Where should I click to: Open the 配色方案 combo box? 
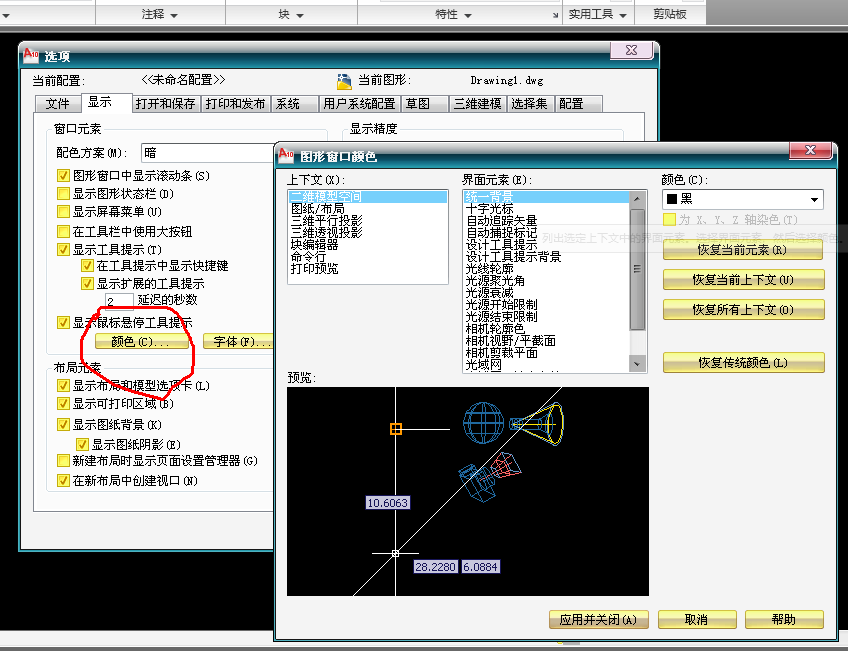coord(208,153)
